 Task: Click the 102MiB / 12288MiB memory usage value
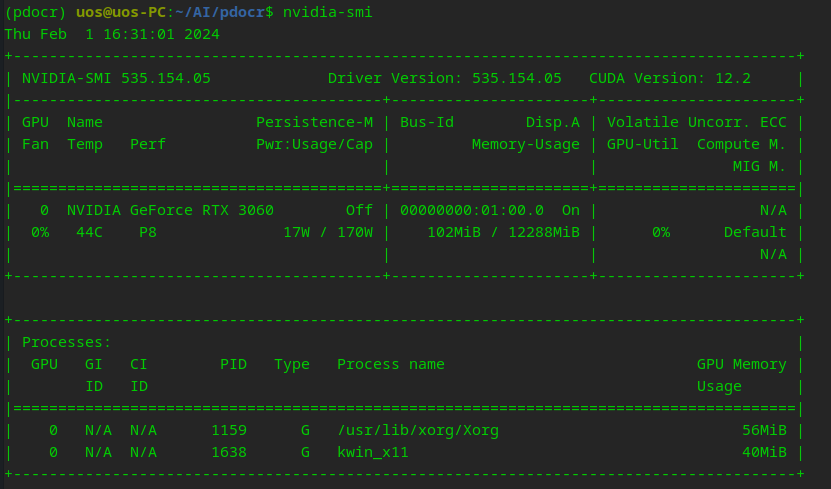(503, 232)
